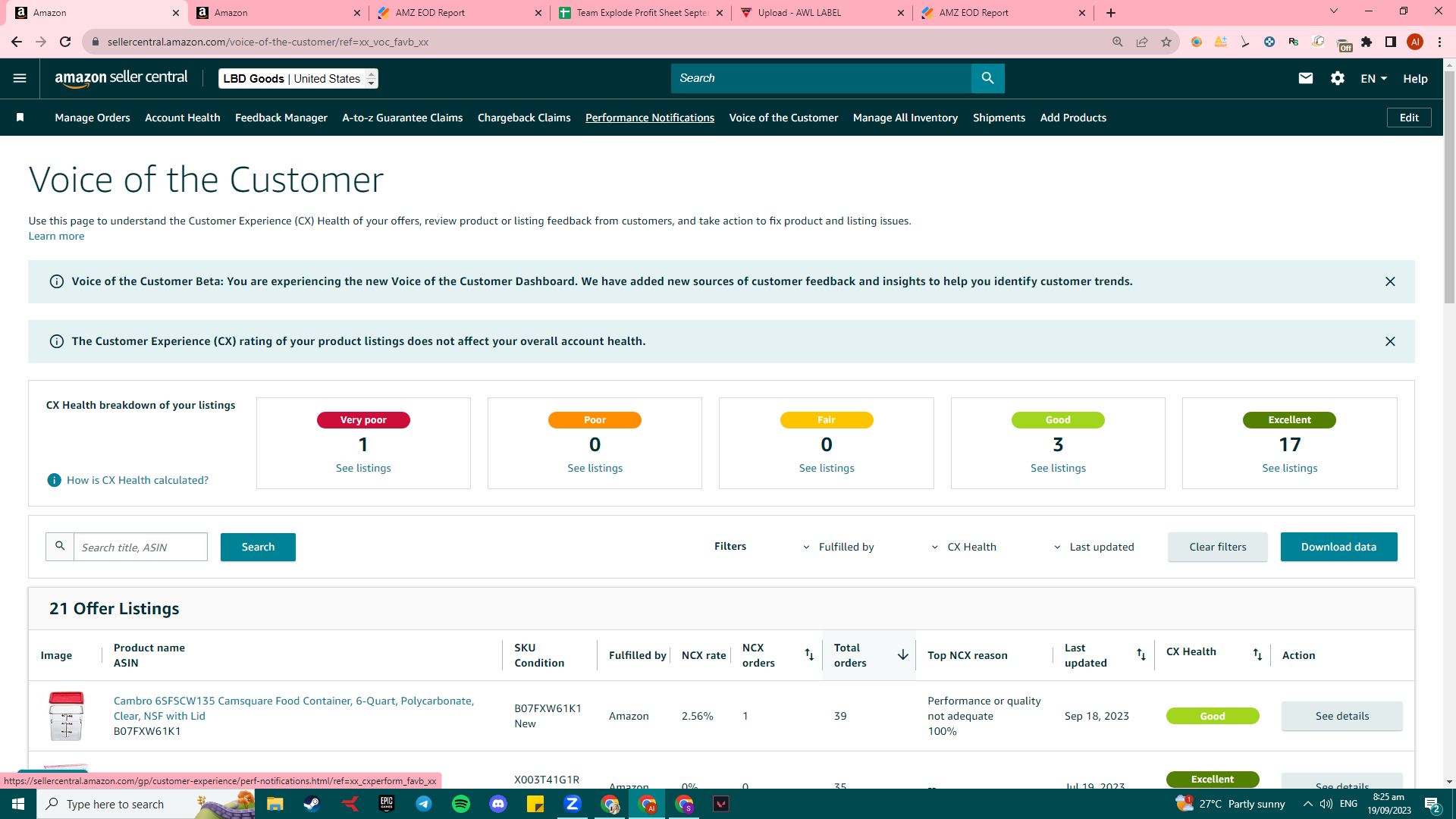Open the EN language dropdown
The image size is (1456, 819).
[1373, 78]
